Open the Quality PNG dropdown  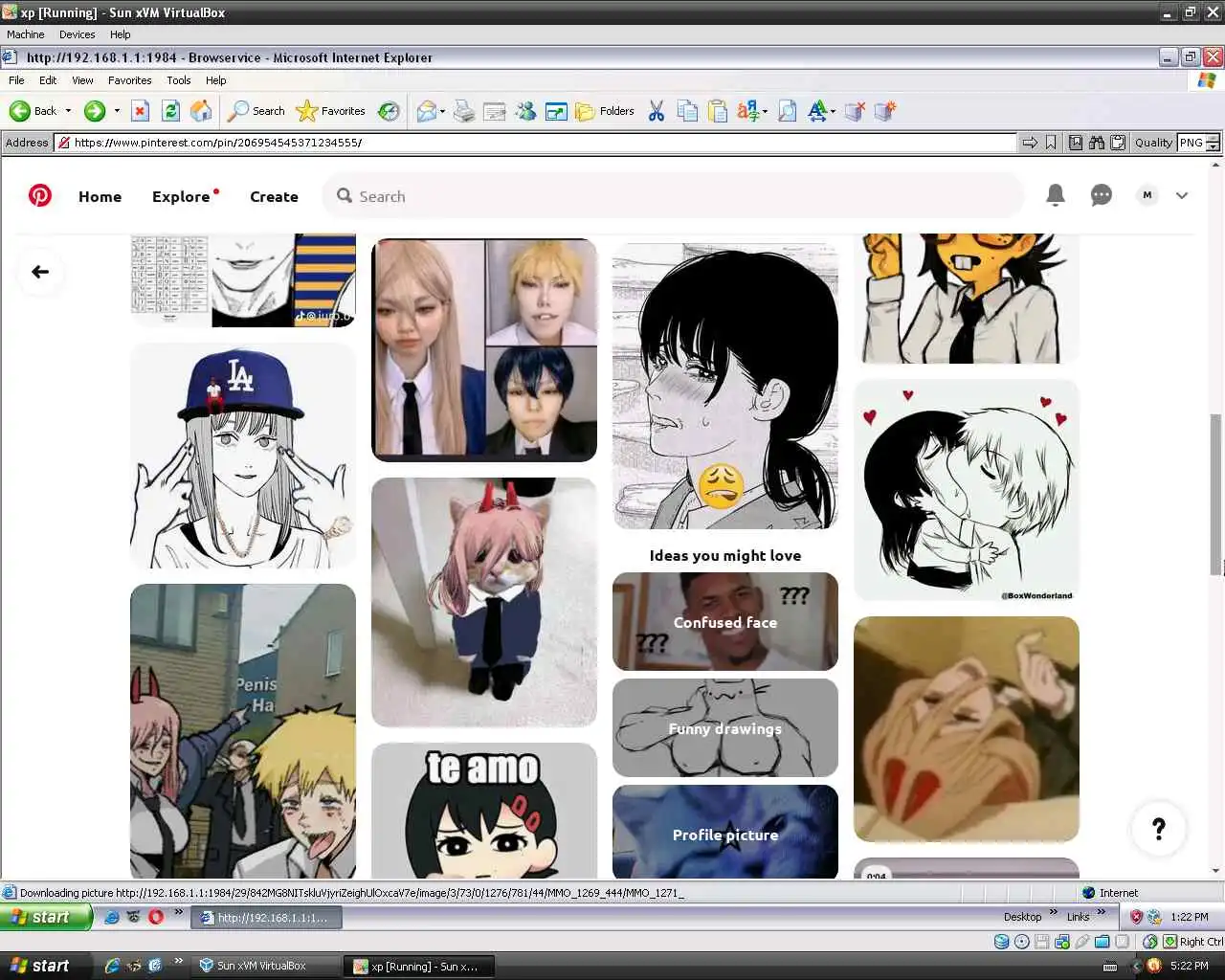tap(1199, 143)
